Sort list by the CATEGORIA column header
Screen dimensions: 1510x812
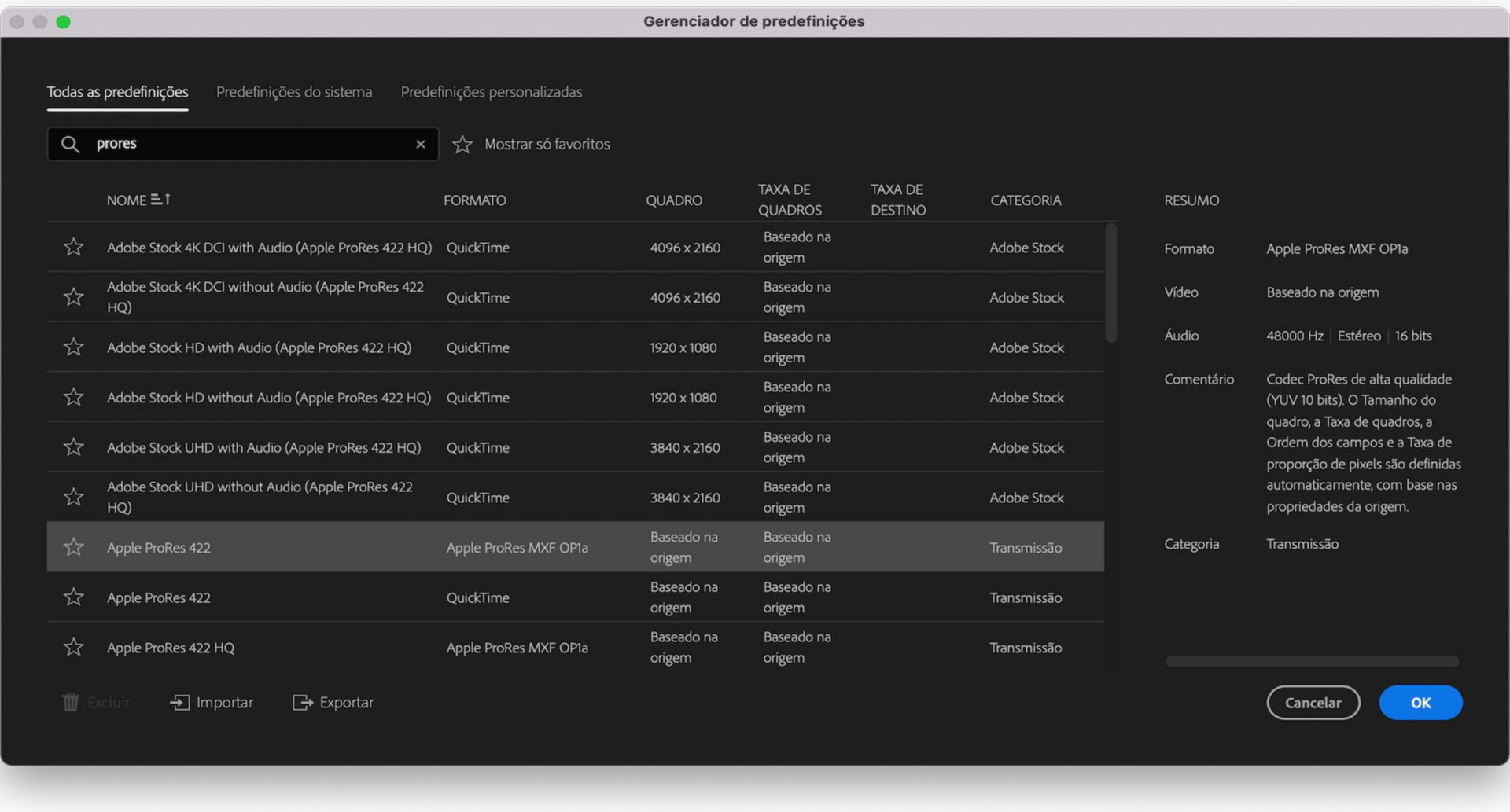(x=1026, y=200)
